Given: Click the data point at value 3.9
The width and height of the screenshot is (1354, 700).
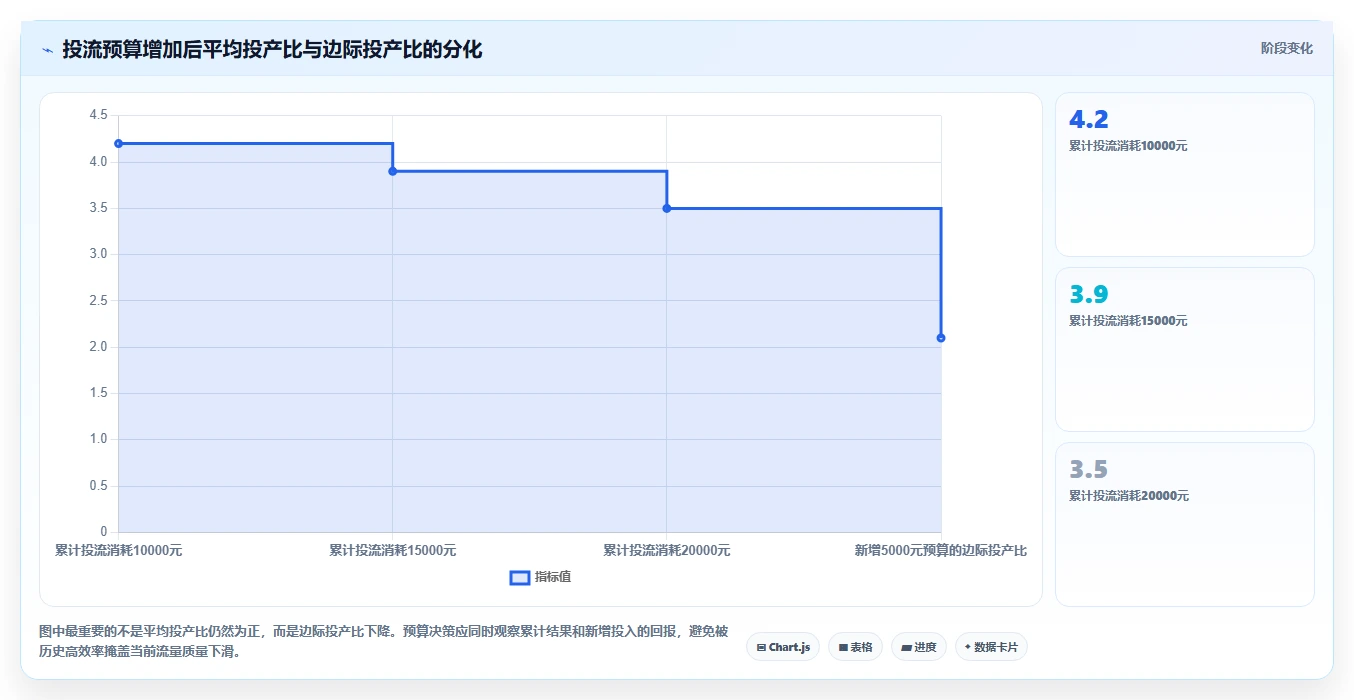Looking at the screenshot, I should tap(392, 171).
